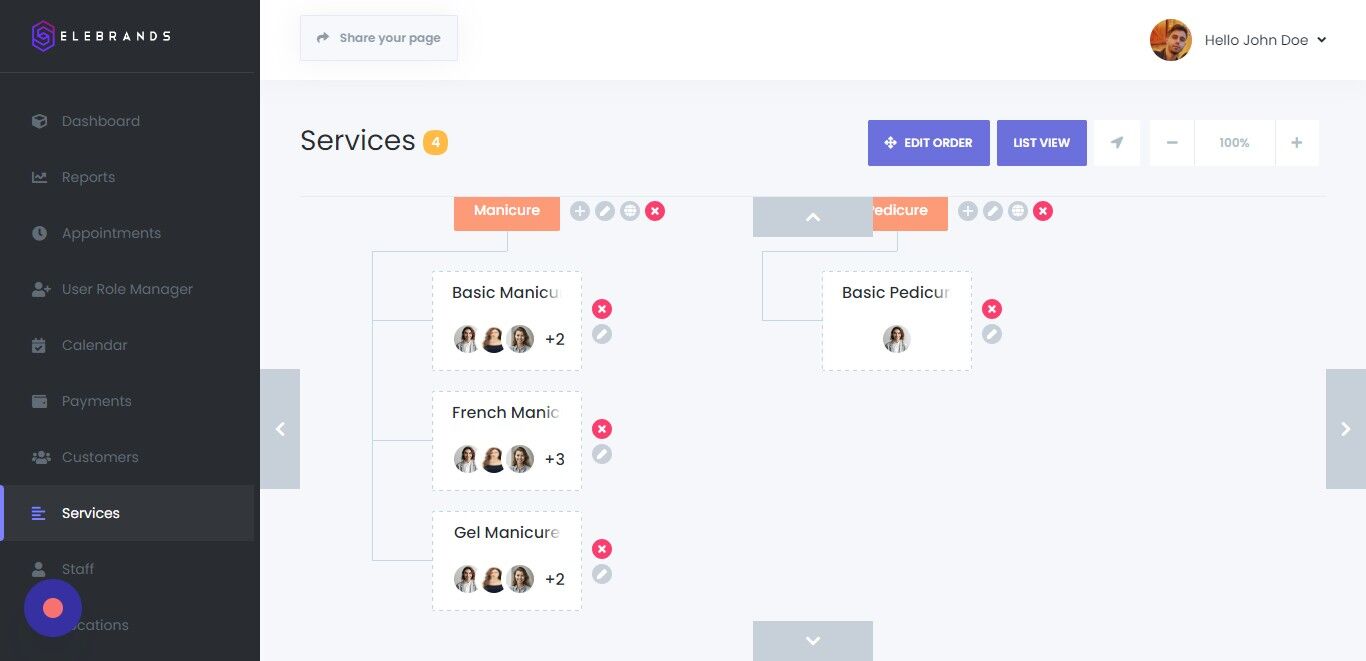
Task: Edit the Manicure category with pencil icon
Action: pyautogui.click(x=605, y=211)
